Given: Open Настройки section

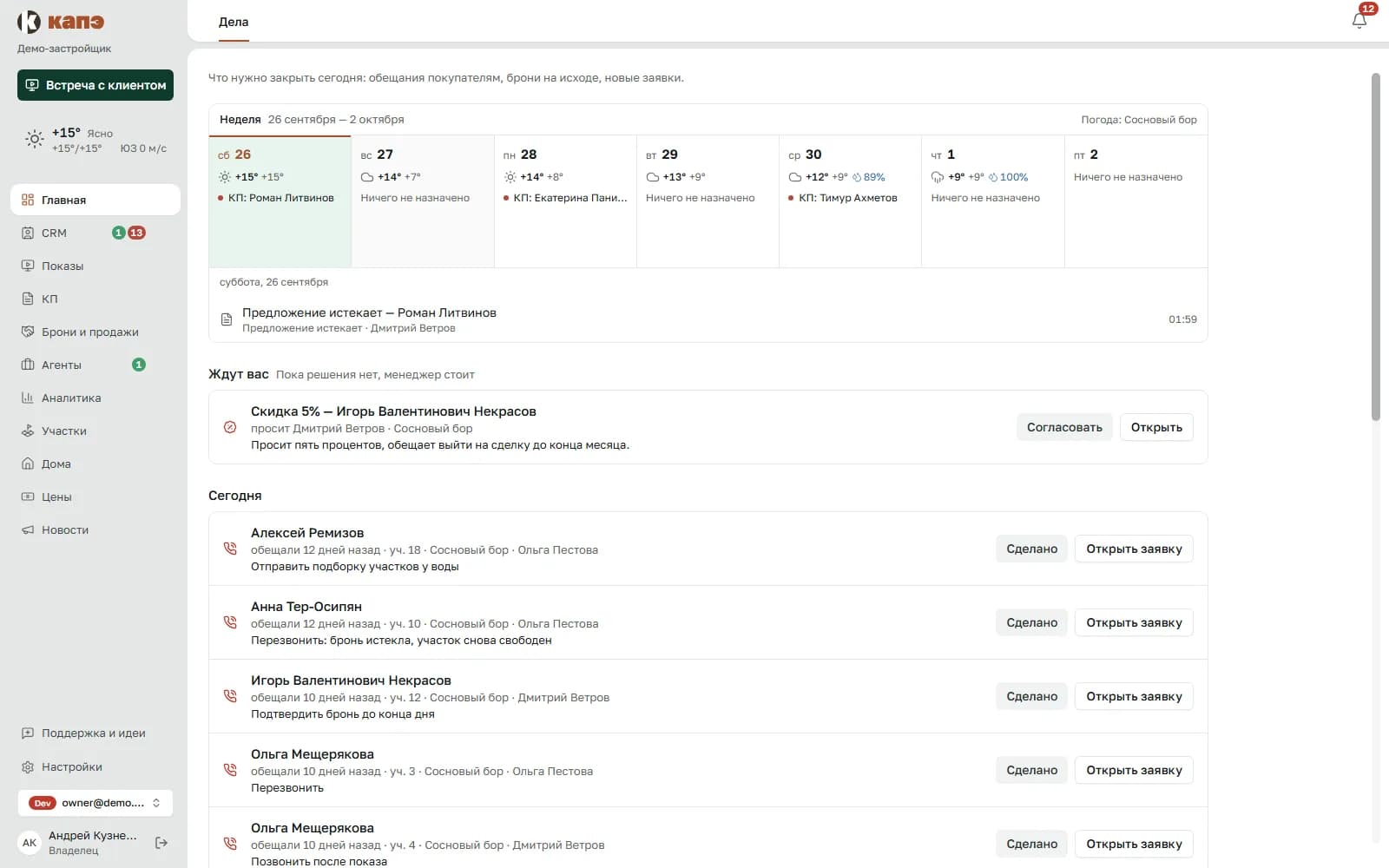Looking at the screenshot, I should pyautogui.click(x=95, y=767).
